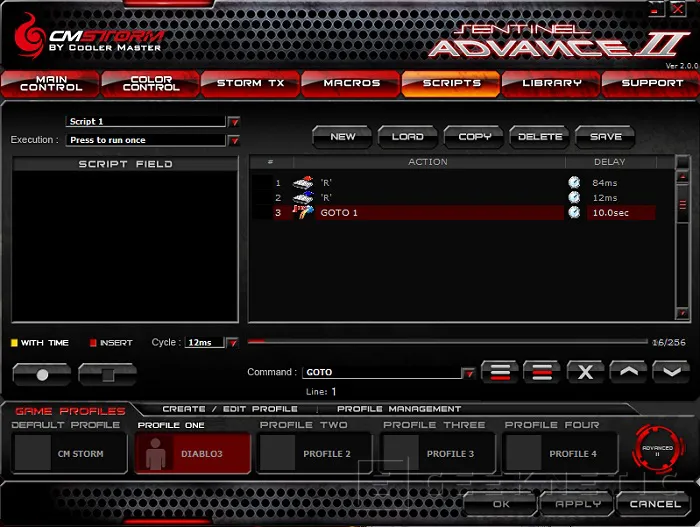The height and width of the screenshot is (527, 700).
Task: Click the NEW script button
Action: tap(342, 137)
